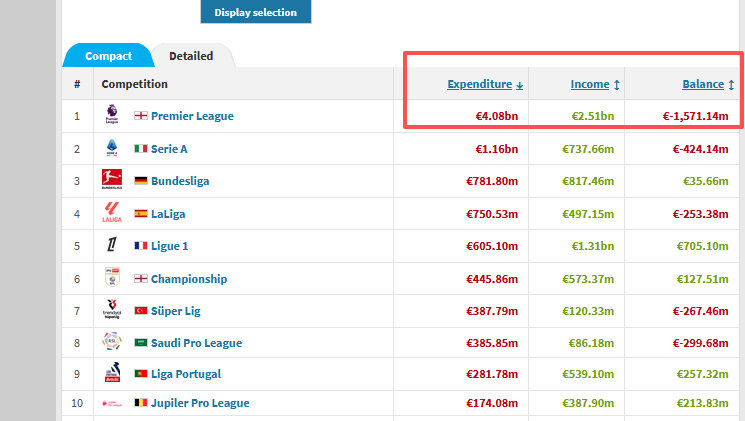Viewport: 745px width, 421px height.
Task: Open the Saudi Pro League link
Action: 197,343
